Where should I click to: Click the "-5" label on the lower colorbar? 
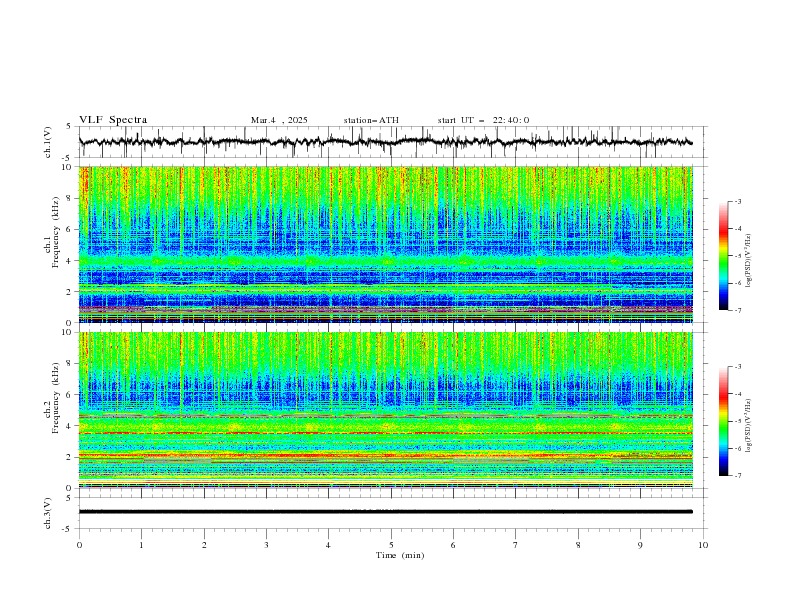737,421
